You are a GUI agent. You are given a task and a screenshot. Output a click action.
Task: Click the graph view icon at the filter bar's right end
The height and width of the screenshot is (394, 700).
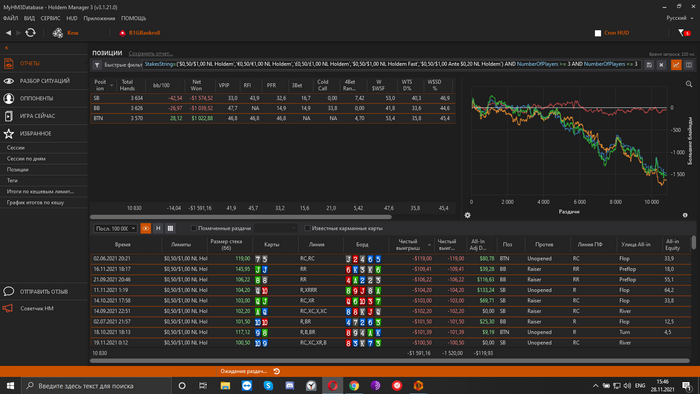click(676, 65)
